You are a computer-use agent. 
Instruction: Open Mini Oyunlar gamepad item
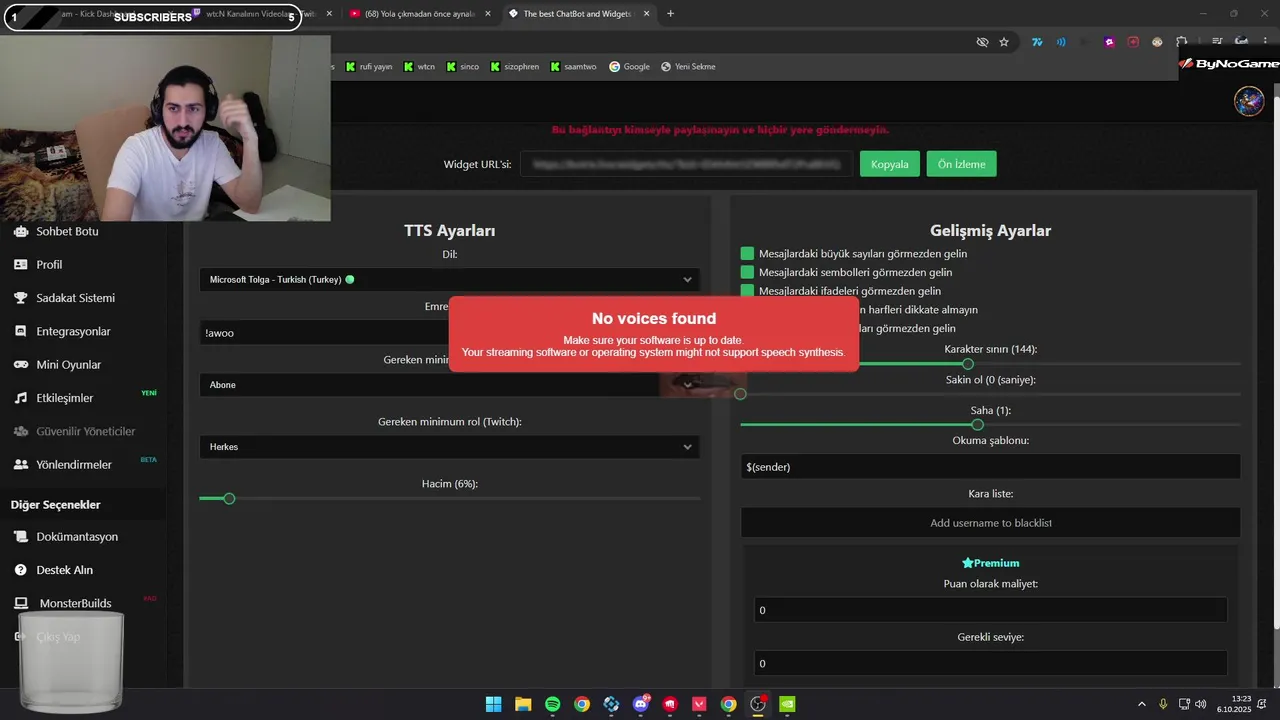[x=57, y=365]
